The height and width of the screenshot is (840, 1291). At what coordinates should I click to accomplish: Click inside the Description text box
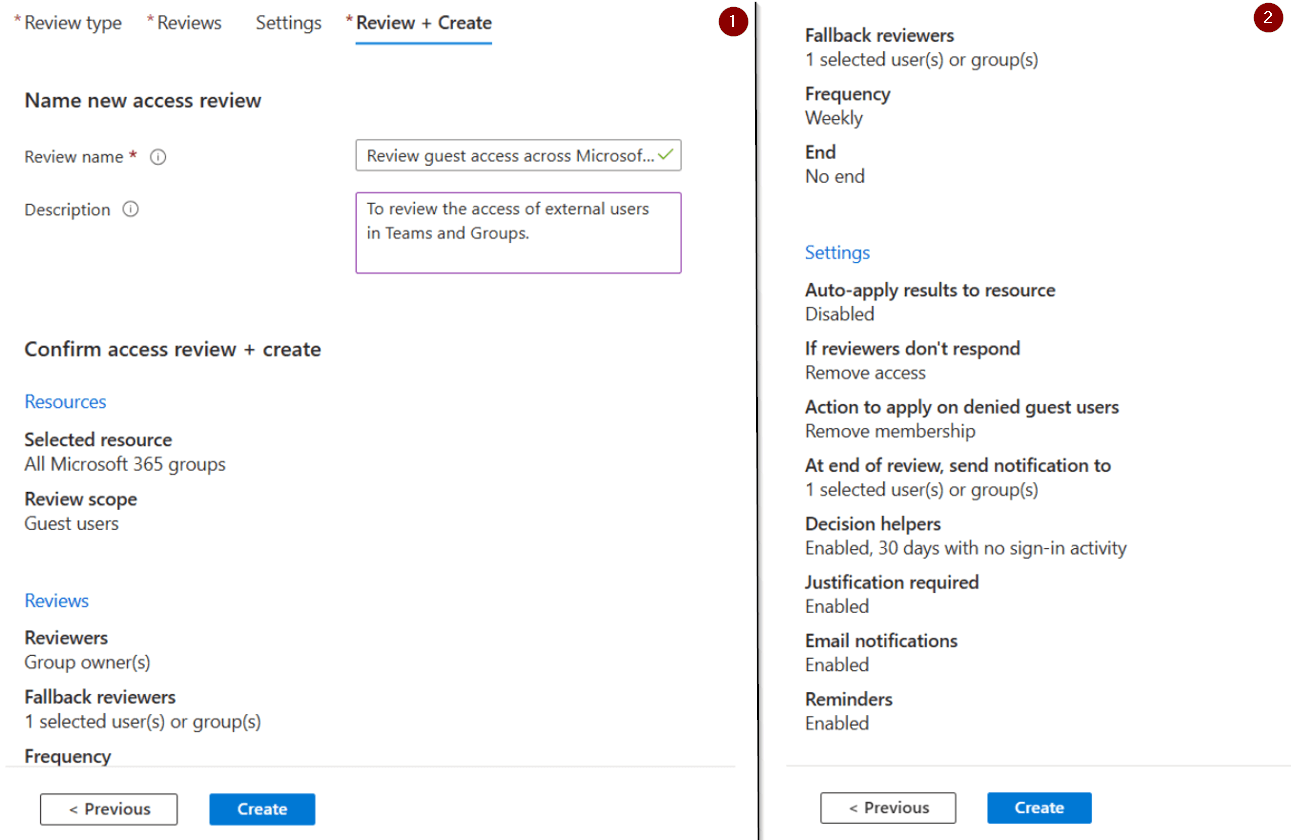[518, 233]
